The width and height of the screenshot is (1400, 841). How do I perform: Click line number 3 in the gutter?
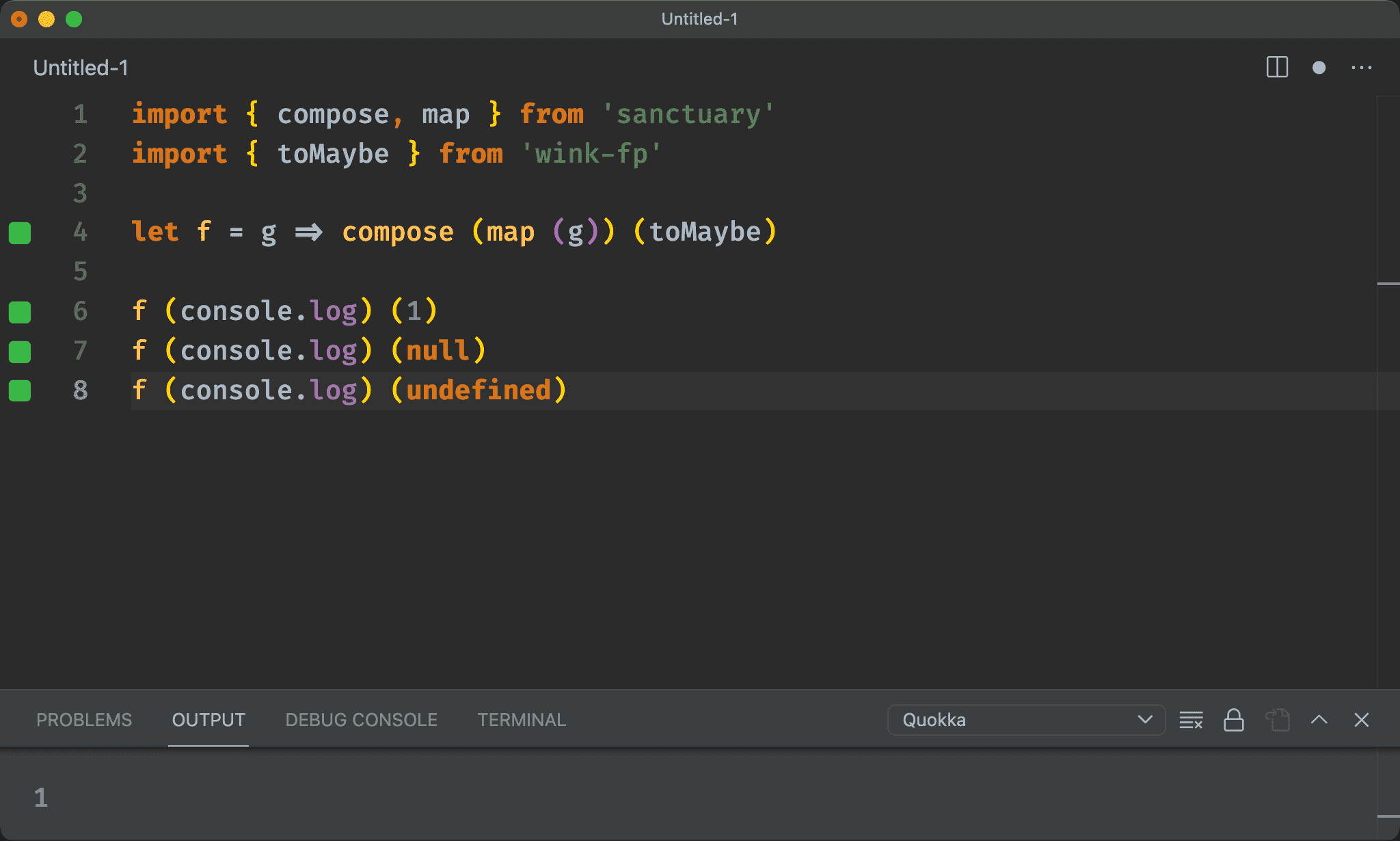[81, 193]
